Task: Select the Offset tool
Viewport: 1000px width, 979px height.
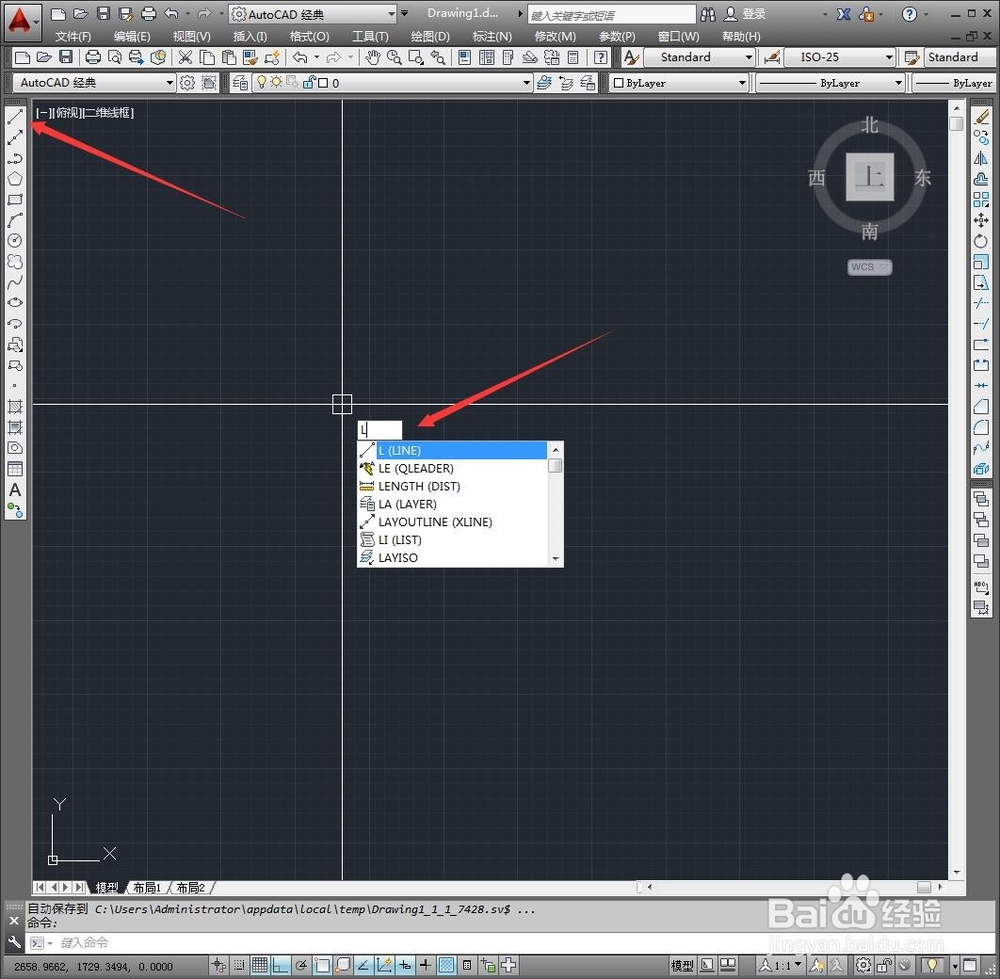Action: (x=981, y=179)
